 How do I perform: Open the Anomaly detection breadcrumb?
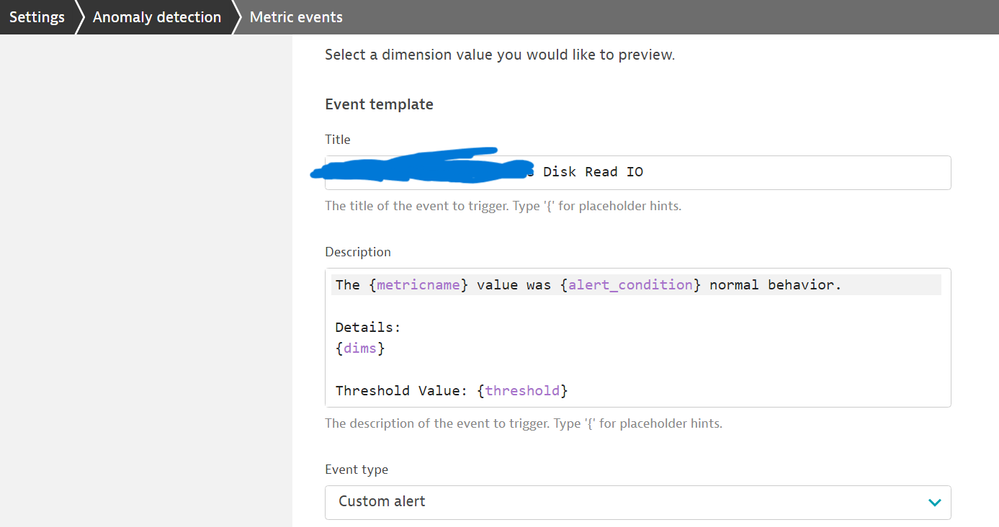point(156,17)
